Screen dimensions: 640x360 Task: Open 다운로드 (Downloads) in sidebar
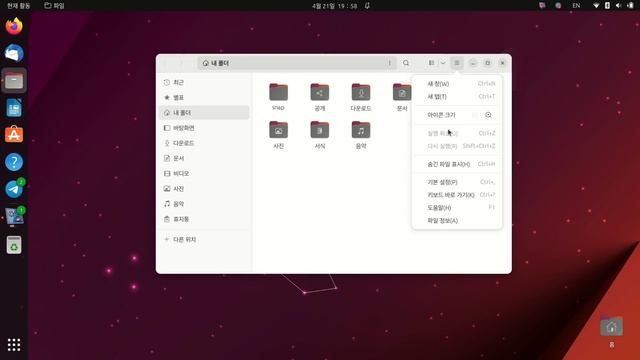click(x=204, y=143)
